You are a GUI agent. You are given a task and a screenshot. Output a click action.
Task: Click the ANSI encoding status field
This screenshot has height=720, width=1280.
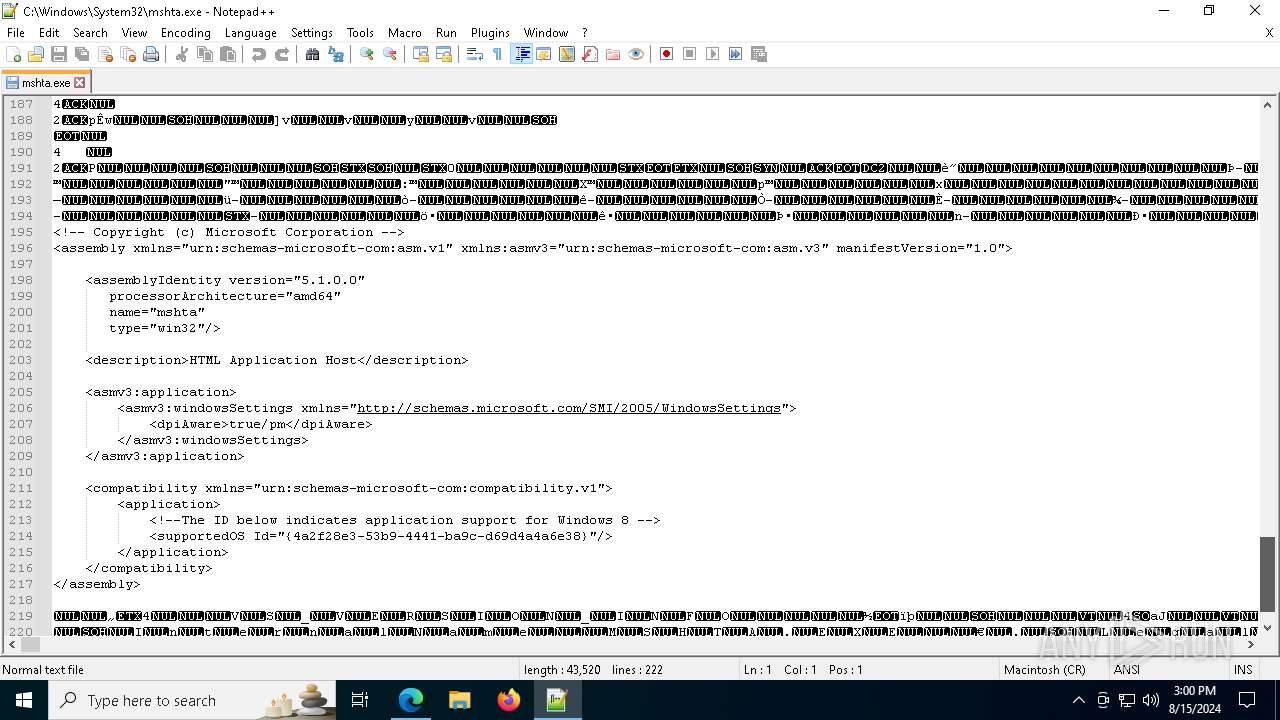(1127, 669)
